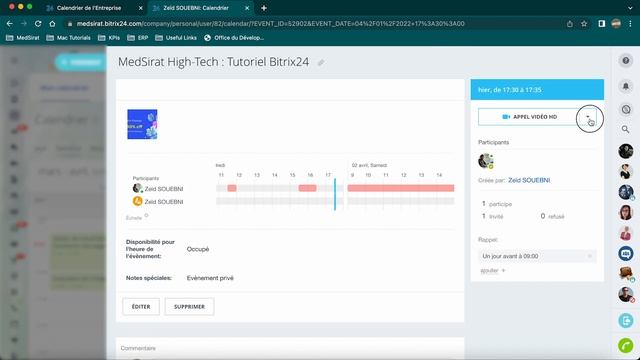Click the browser profile avatar
Viewport: 640px width, 360px height.
[x=616, y=24]
